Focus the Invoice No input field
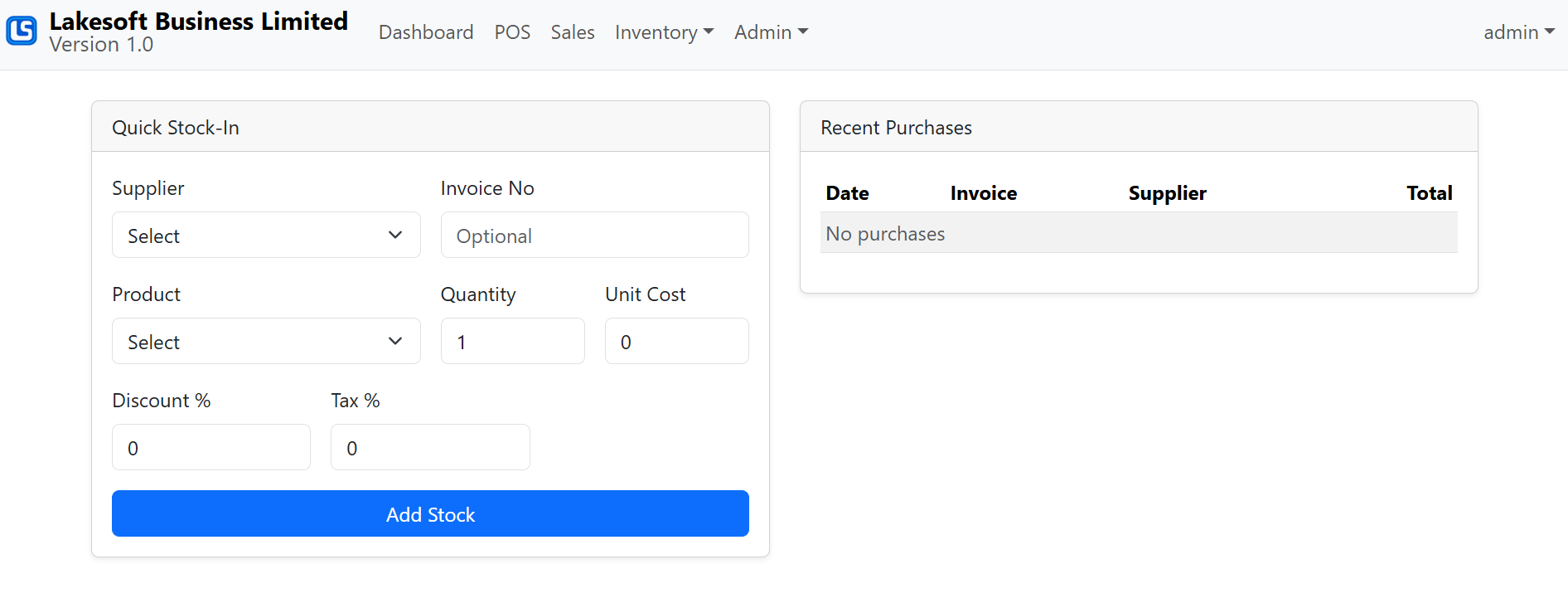The height and width of the screenshot is (603, 1568). point(595,235)
